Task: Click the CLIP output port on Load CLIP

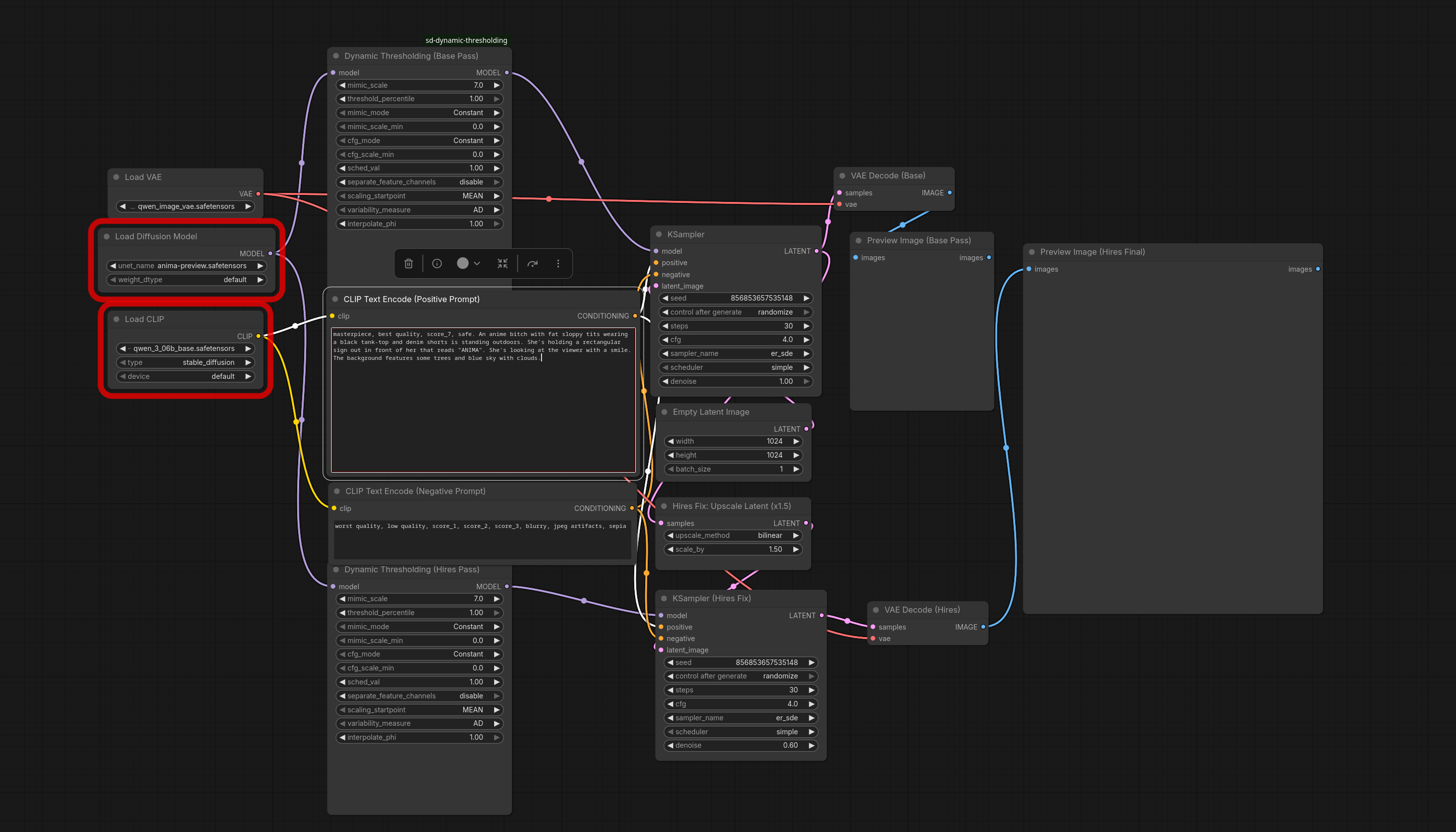Action: coord(258,336)
